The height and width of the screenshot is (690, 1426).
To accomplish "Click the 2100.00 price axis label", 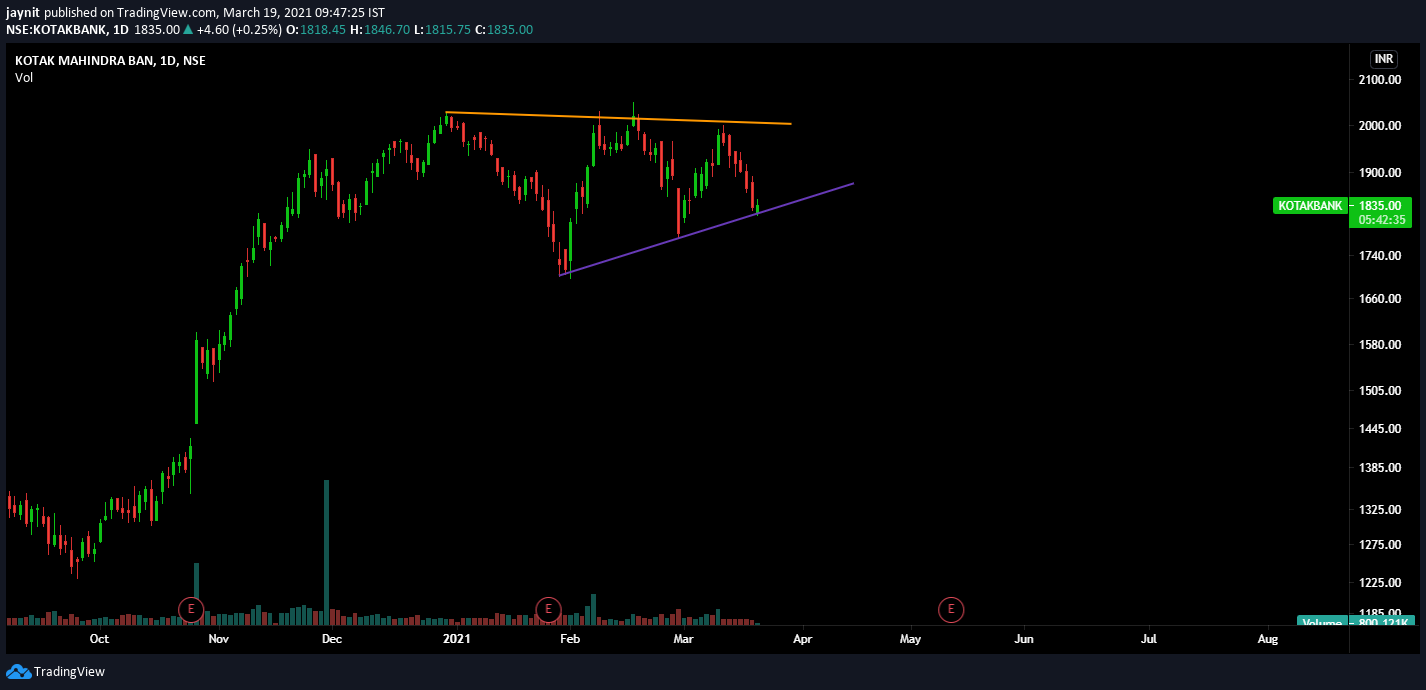I will click(1379, 80).
